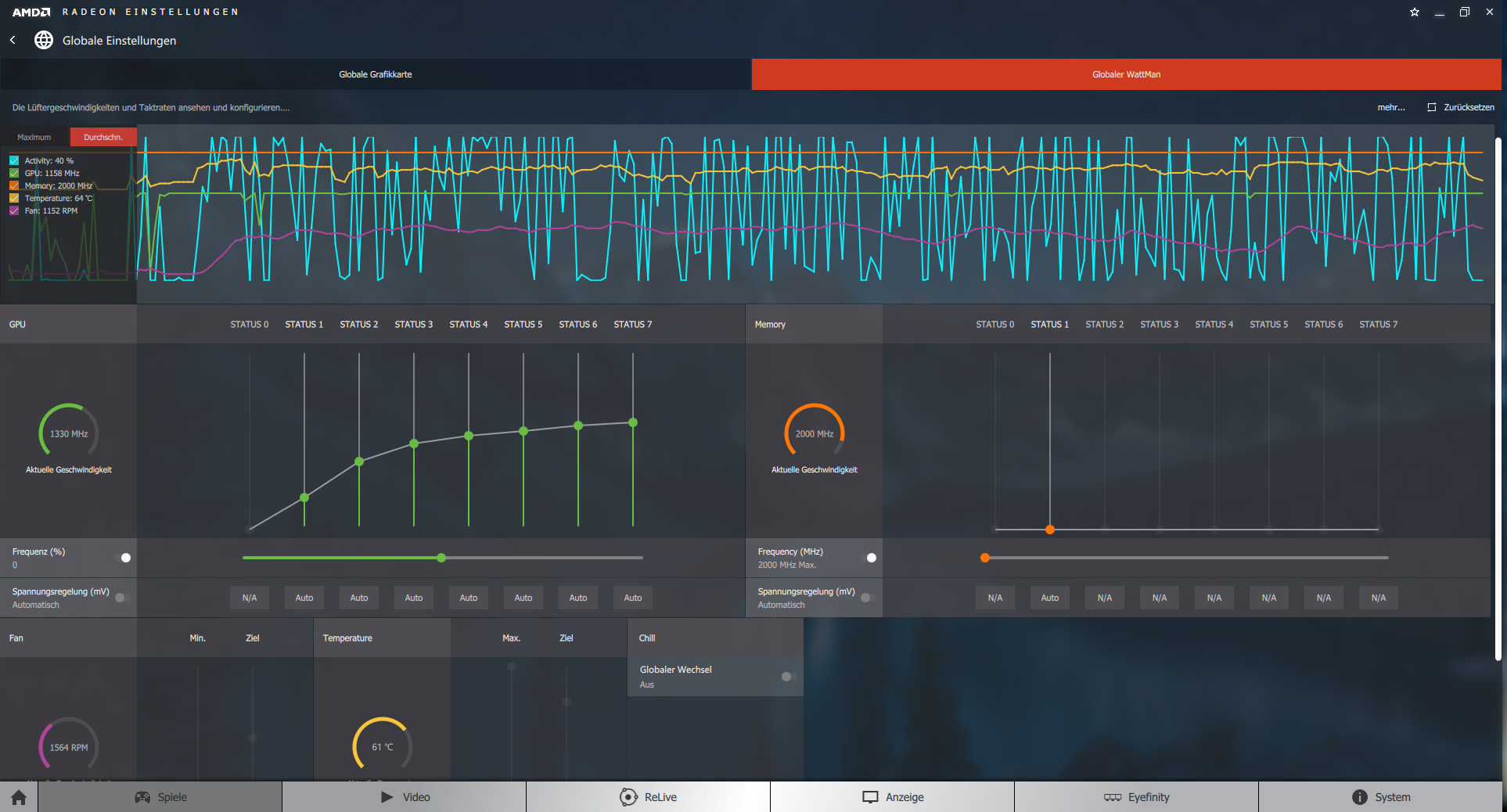This screenshot has width=1507, height=812.
Task: Toggle the Memory 2000 MHz graph checkbox
Action: coord(14,185)
